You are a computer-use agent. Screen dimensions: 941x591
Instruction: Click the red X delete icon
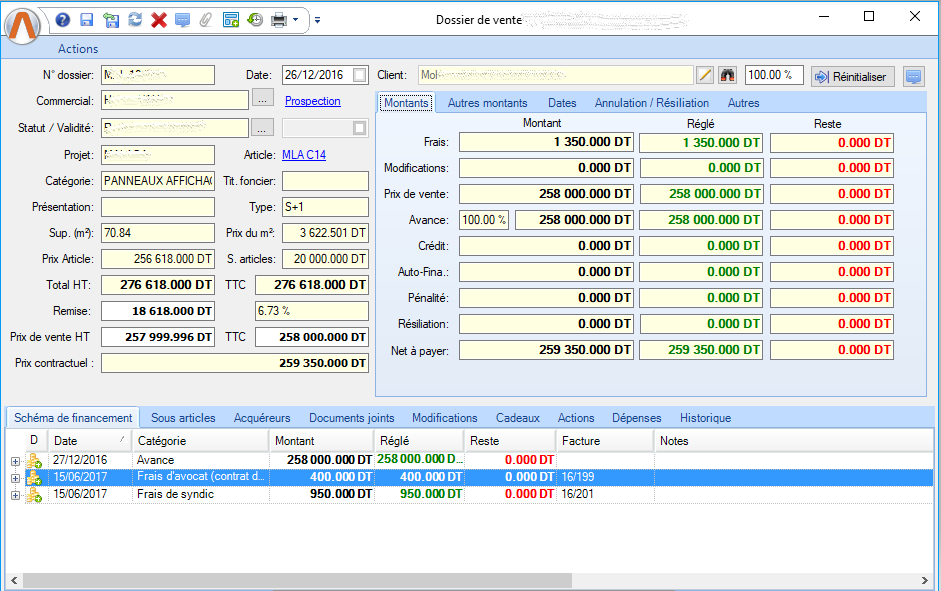coord(158,20)
